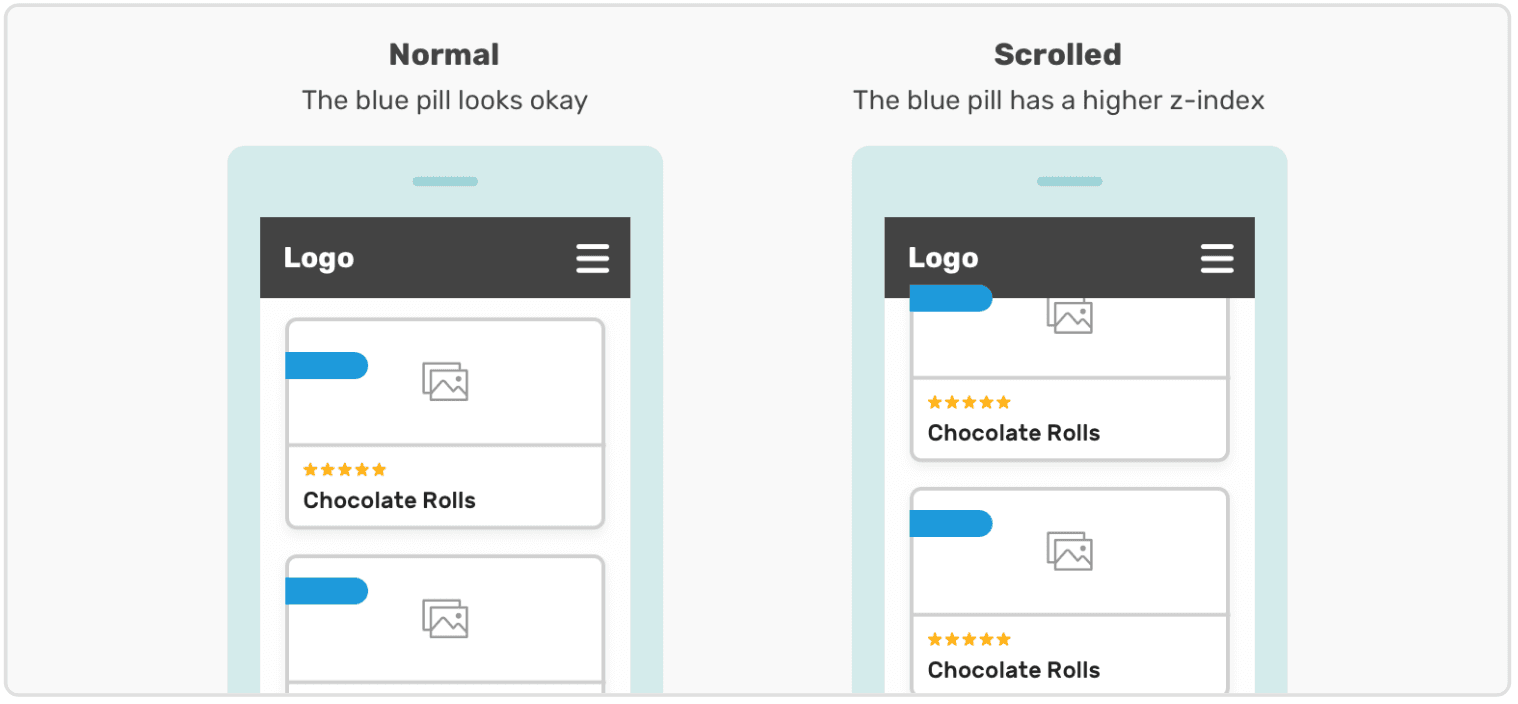This screenshot has width=1518, height=704.
Task: Click image placeholder in Normal phone's first card
Action: click(445, 382)
